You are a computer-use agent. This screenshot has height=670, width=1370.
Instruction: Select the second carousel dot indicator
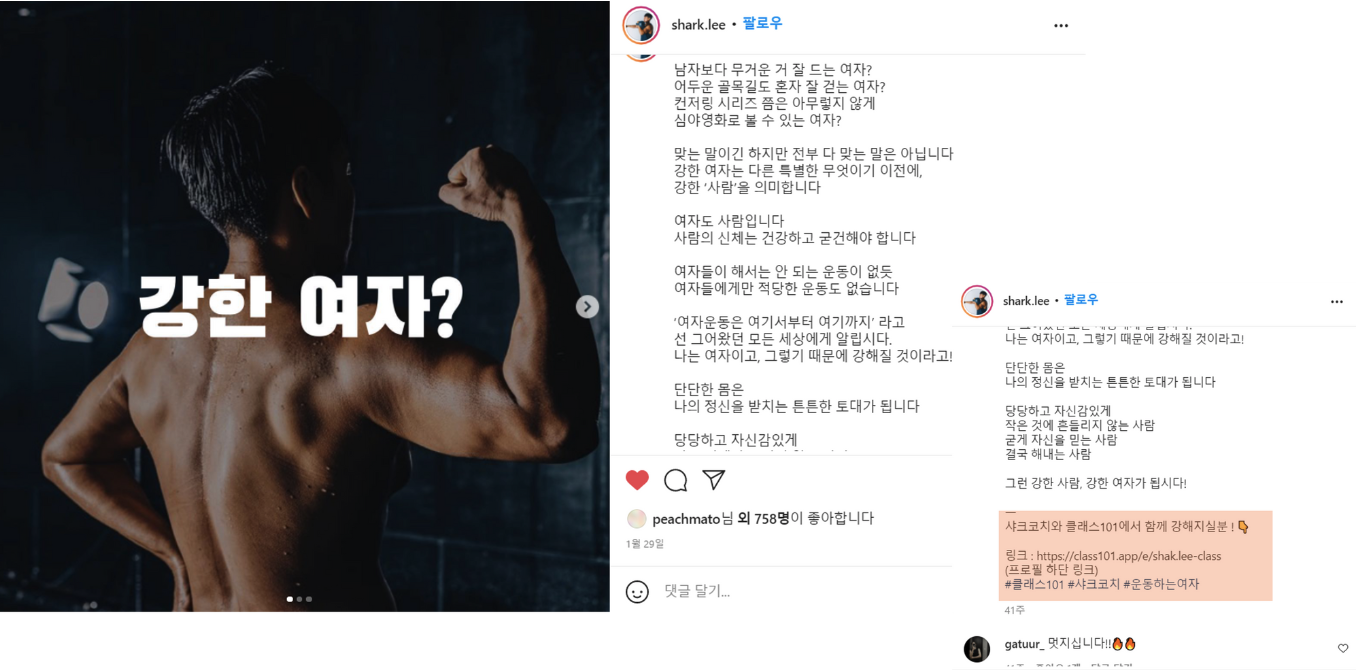click(x=300, y=599)
